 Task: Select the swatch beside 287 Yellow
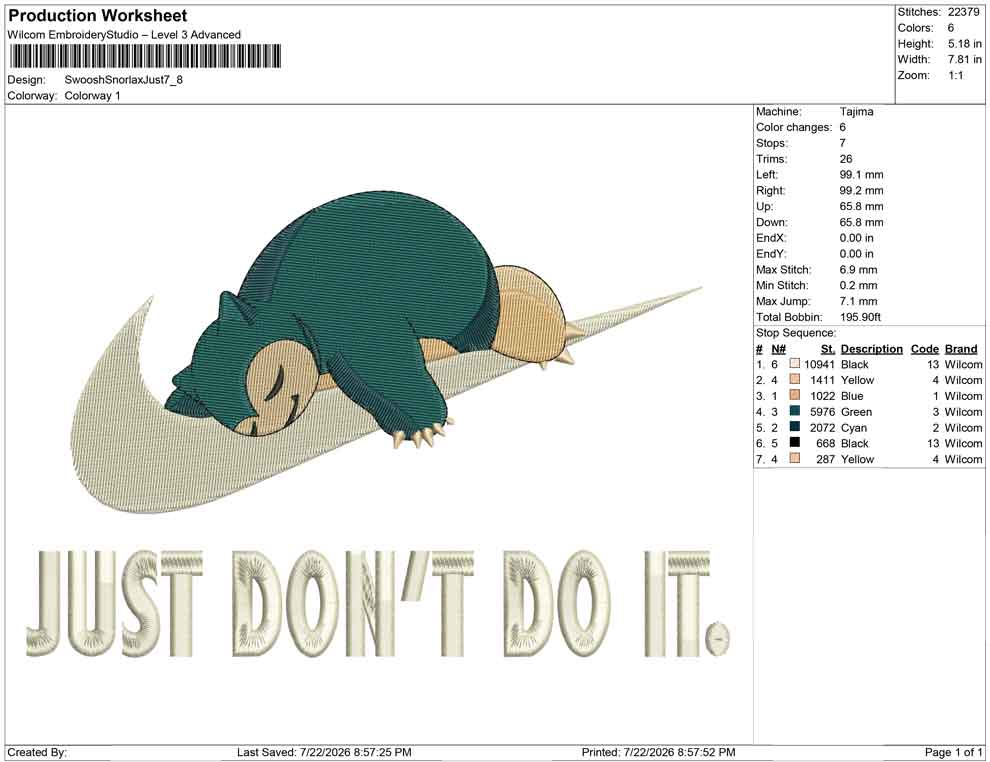click(795, 458)
